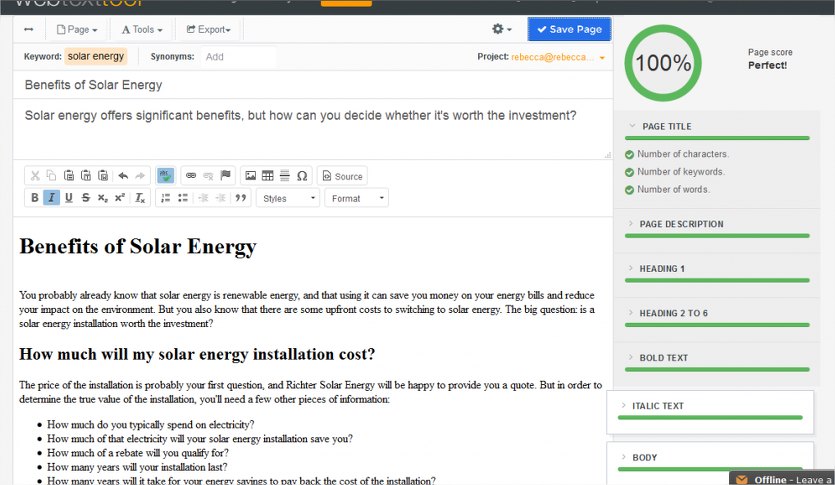835x485 pixels.
Task: Click the solar energy keyword tag
Action: coord(96,56)
